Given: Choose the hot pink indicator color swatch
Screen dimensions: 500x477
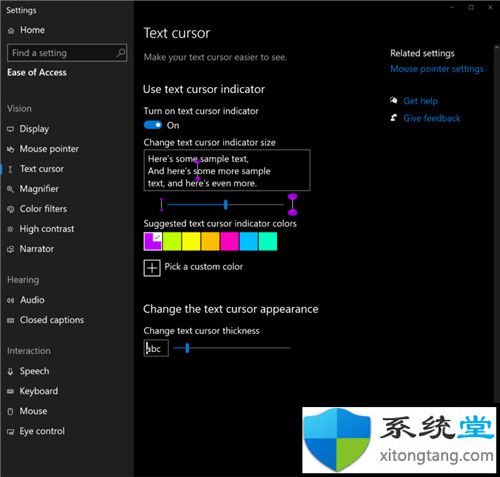Looking at the screenshot, I should click(x=229, y=241).
